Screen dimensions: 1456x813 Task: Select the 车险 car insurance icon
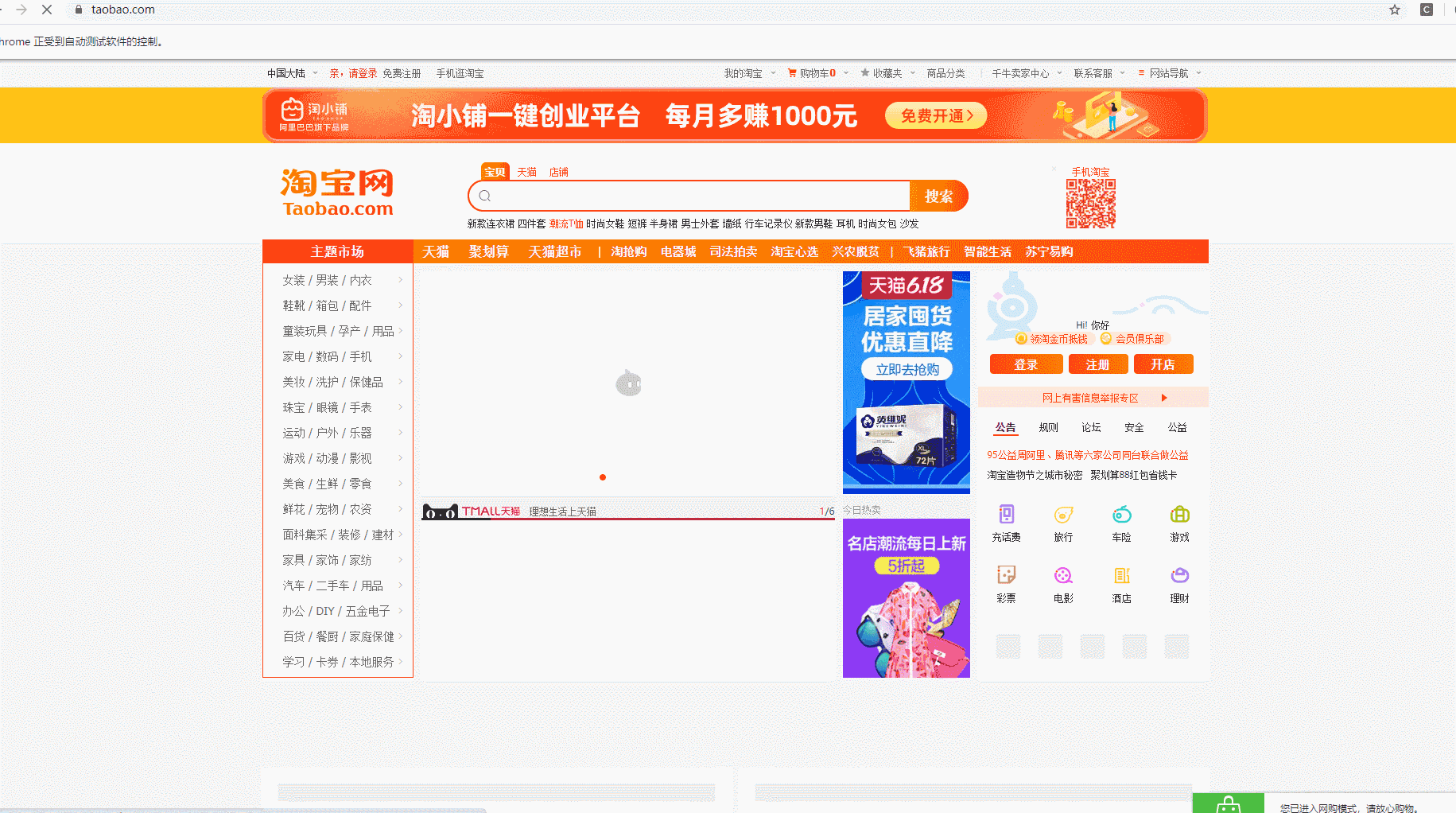[x=1121, y=514]
